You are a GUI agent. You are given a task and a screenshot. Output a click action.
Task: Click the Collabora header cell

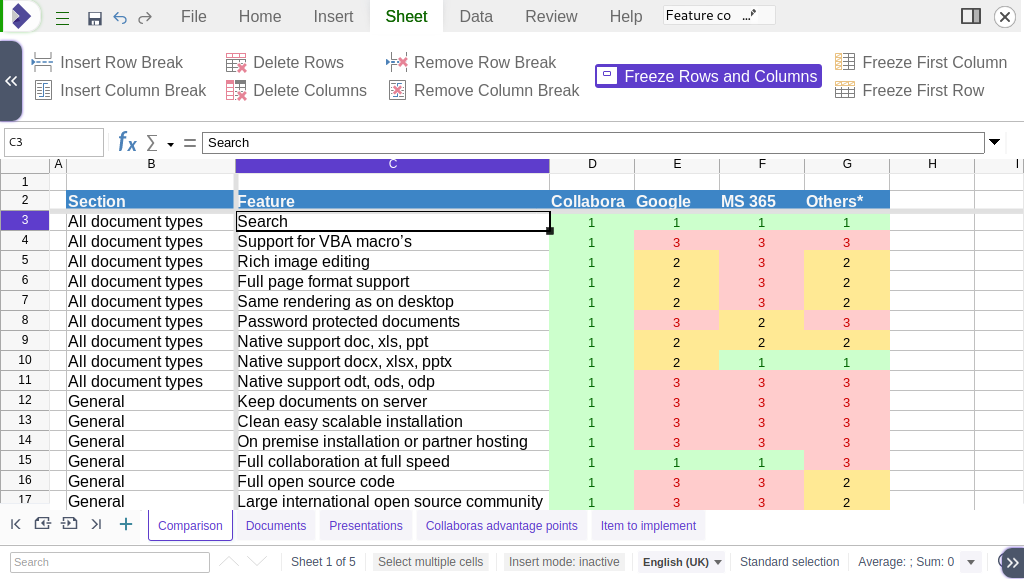(592, 200)
